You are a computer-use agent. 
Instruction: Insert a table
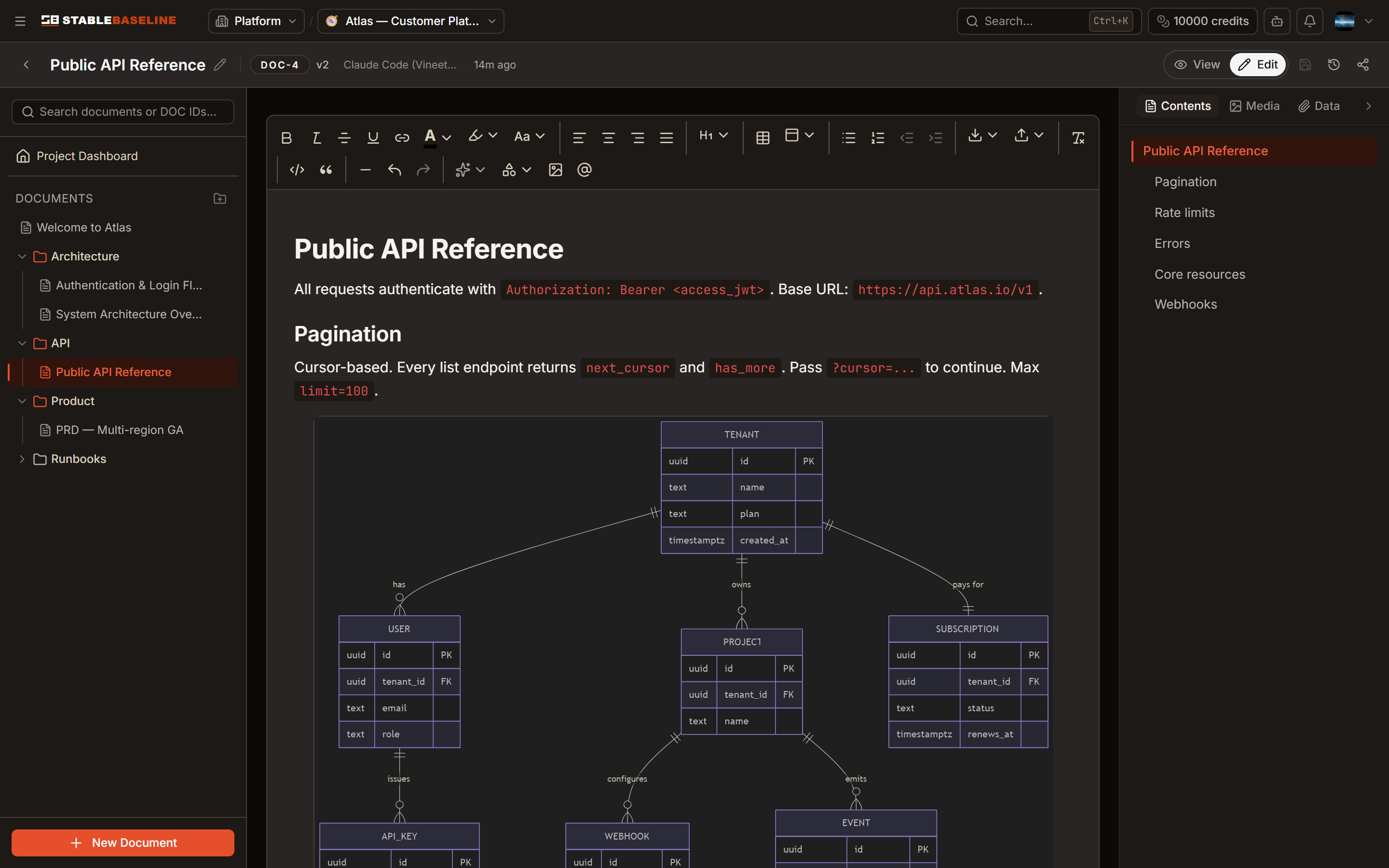[763, 138]
